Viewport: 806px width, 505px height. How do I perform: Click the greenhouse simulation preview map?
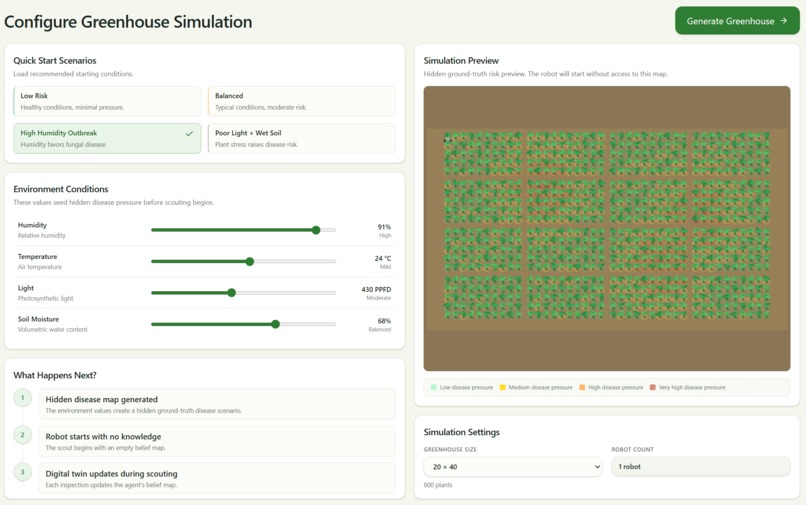click(607, 228)
